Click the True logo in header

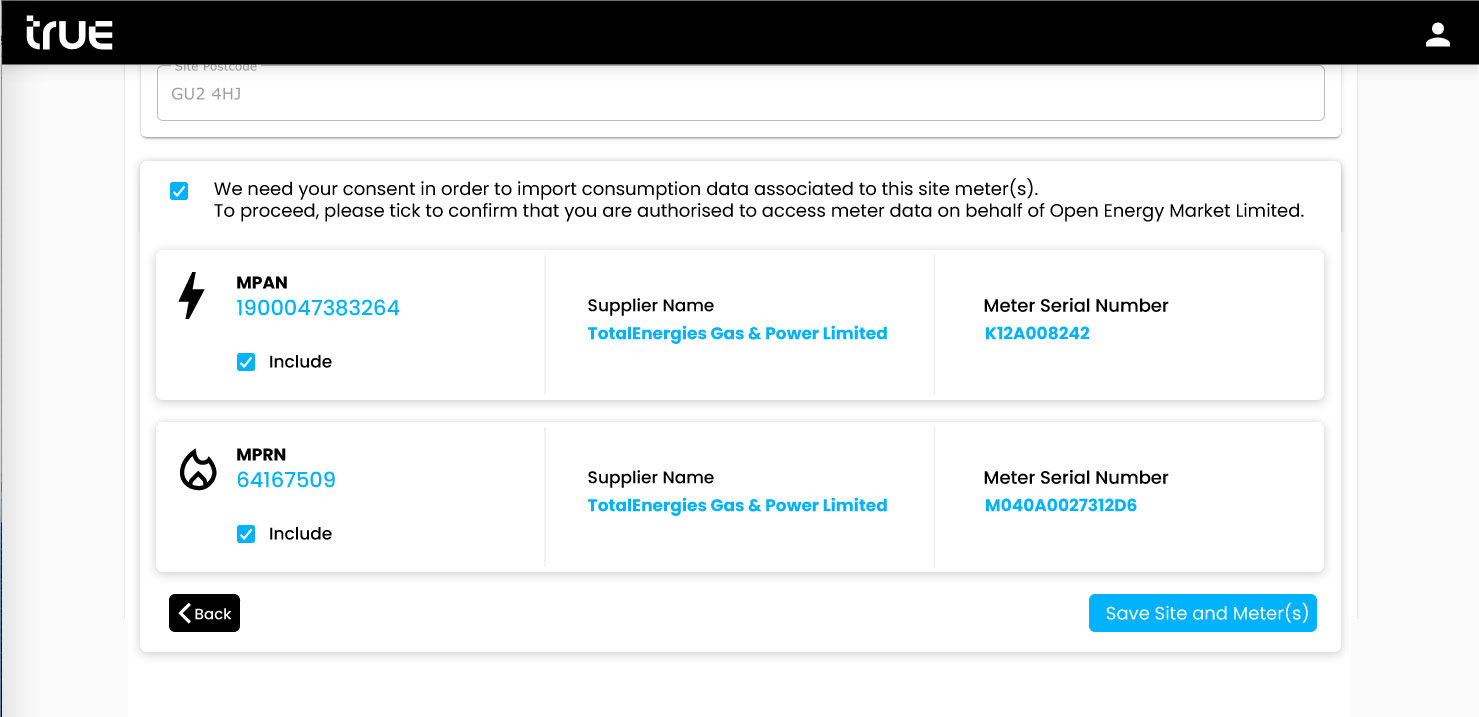[69, 34]
